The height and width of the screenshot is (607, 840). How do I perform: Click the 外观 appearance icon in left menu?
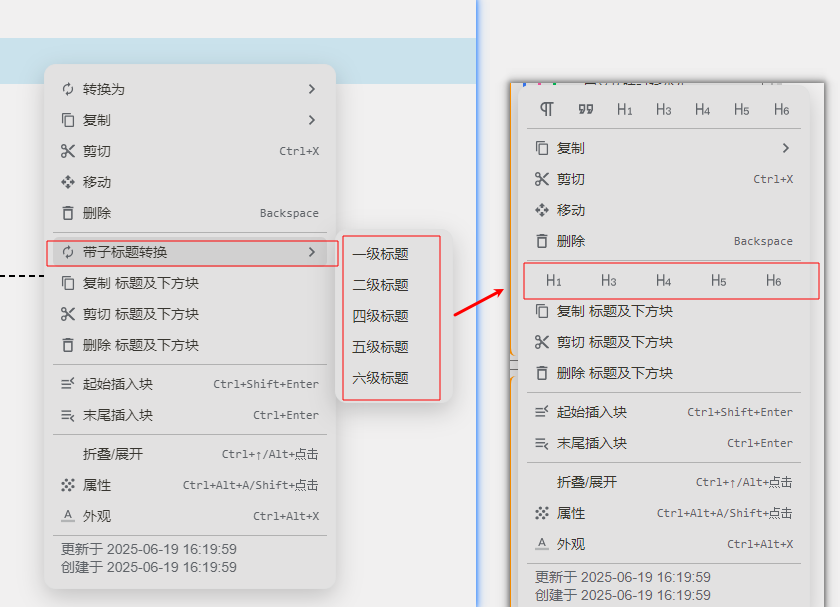pyautogui.click(x=68, y=516)
